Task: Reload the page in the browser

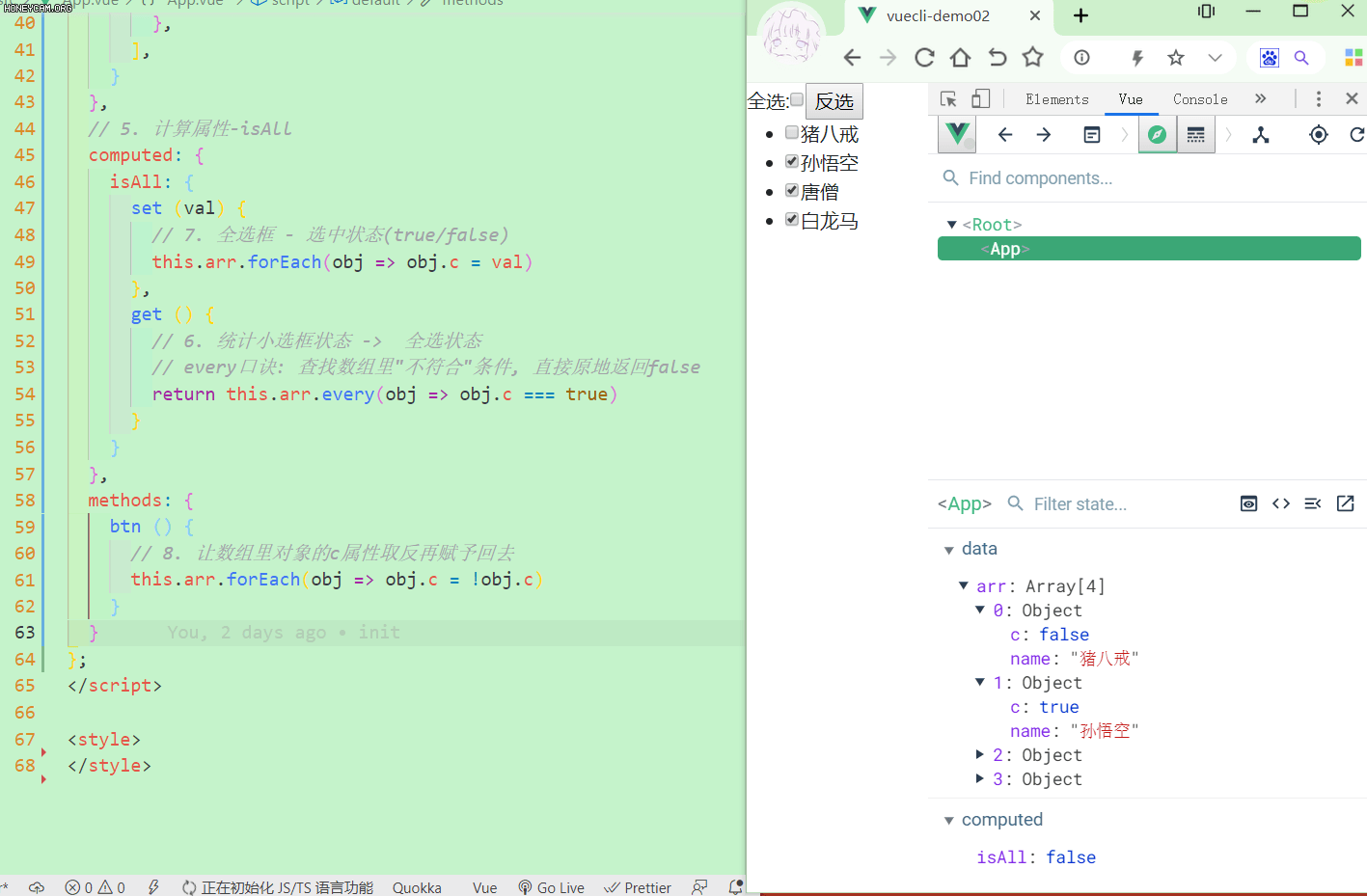Action: coord(924,58)
